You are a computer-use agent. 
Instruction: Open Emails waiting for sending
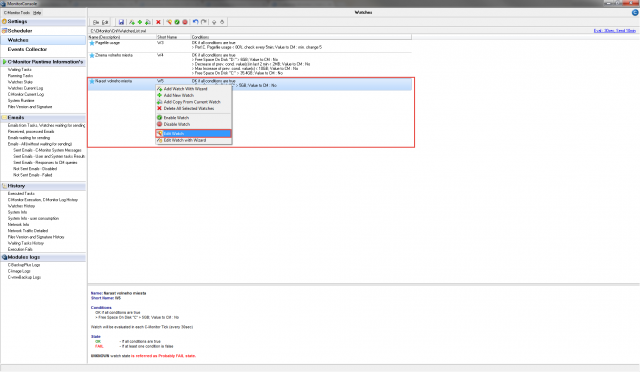tap(29, 138)
